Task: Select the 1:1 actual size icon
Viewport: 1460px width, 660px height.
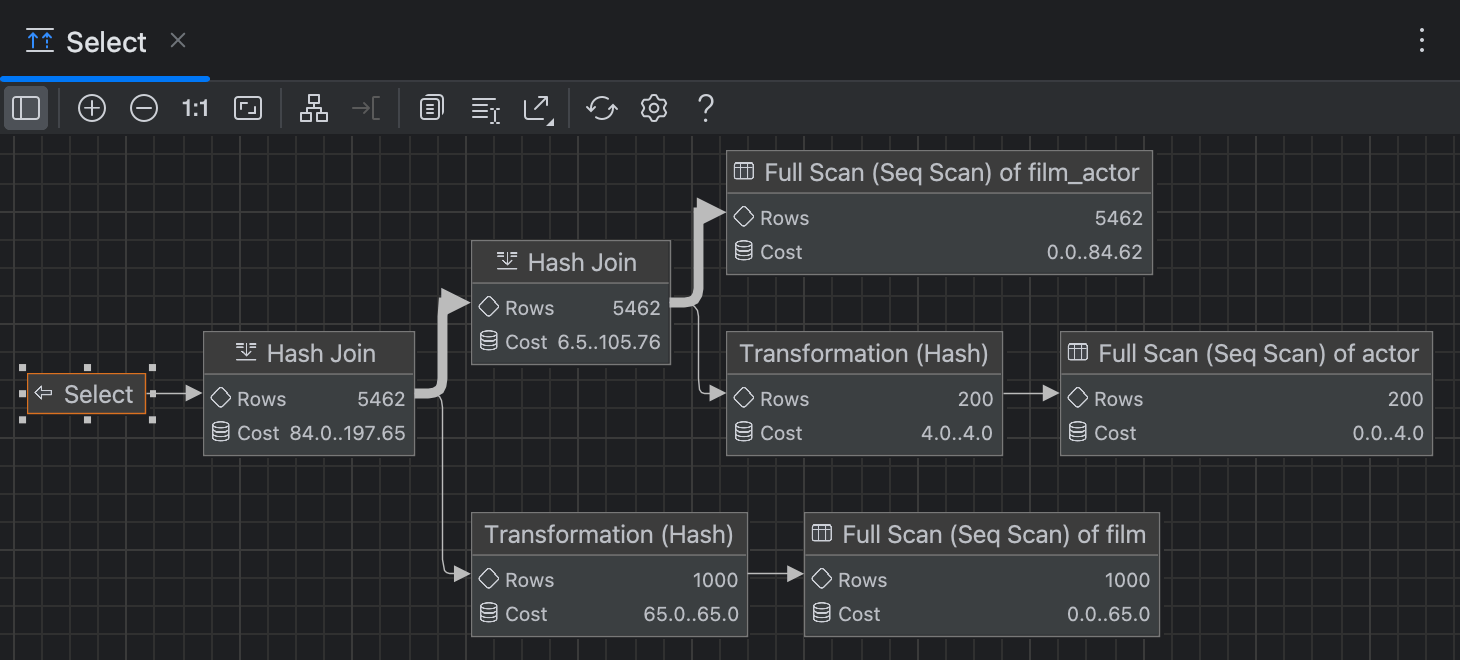Action: (x=194, y=108)
